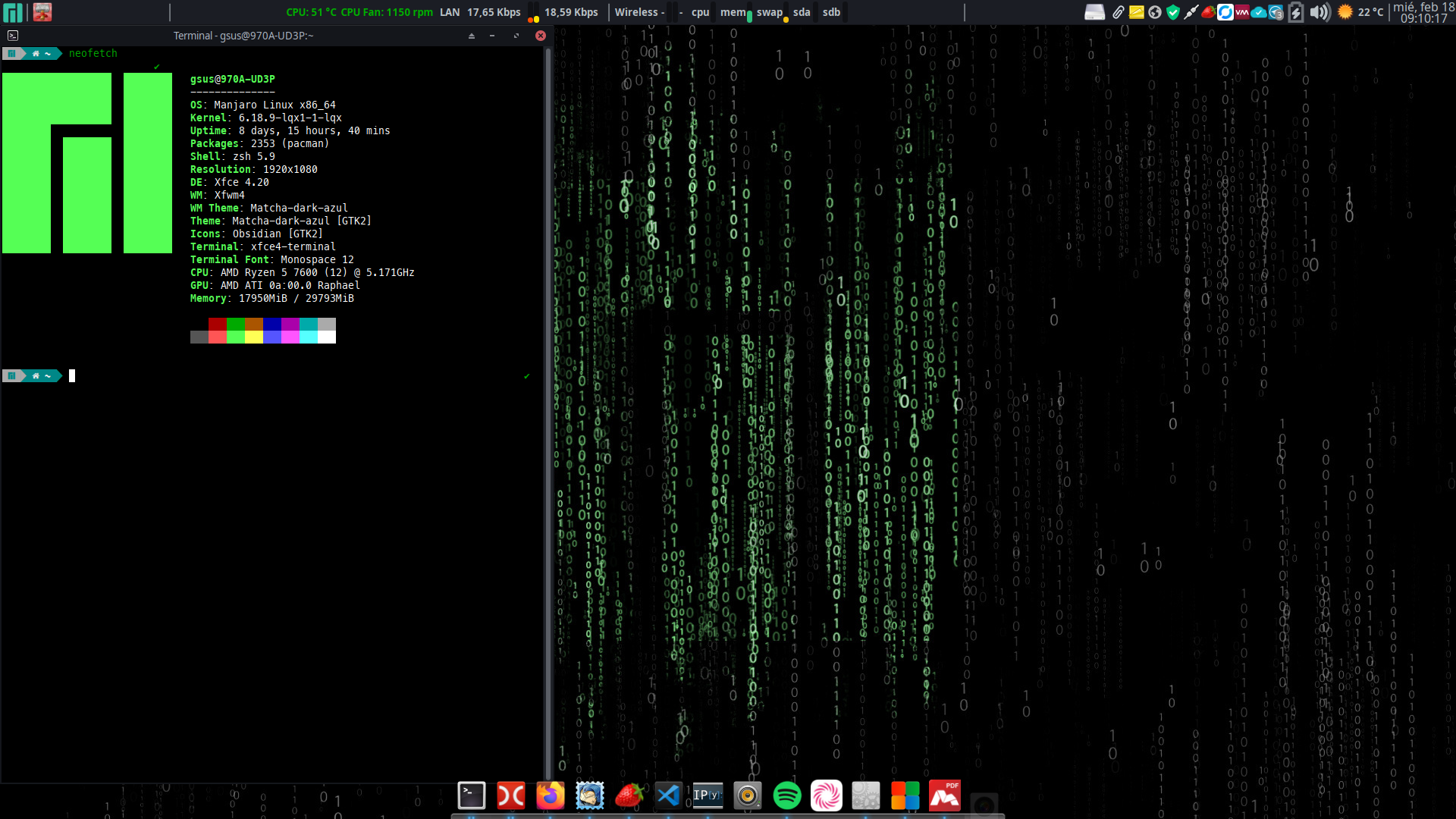Click the terminal launcher in dock
This screenshot has width=1456, height=819.
(472, 795)
